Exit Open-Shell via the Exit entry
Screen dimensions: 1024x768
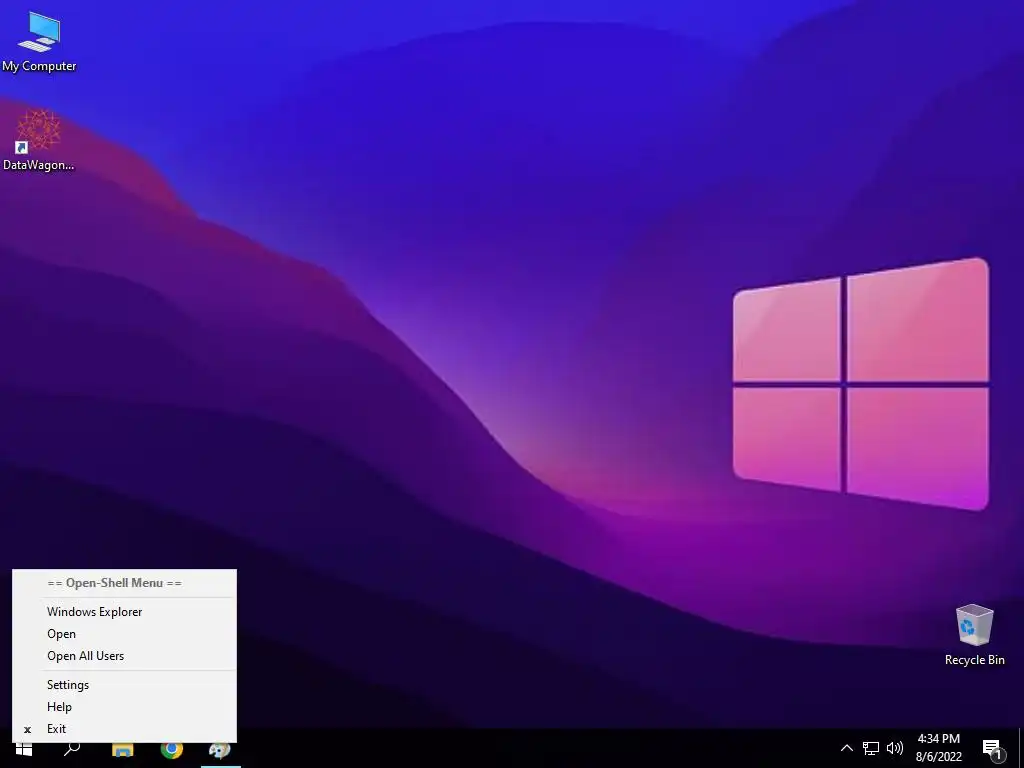tap(124, 729)
